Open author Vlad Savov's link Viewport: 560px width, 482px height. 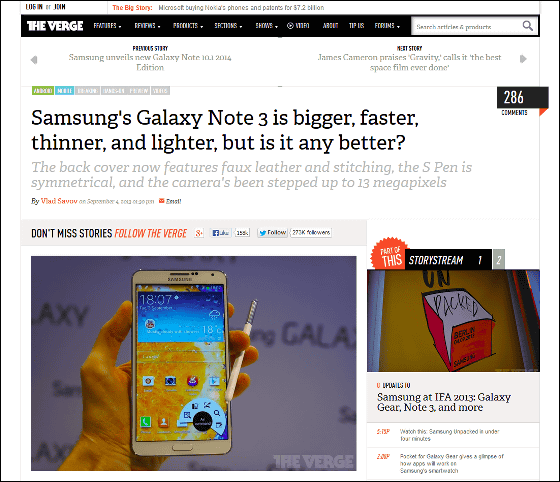click(59, 201)
